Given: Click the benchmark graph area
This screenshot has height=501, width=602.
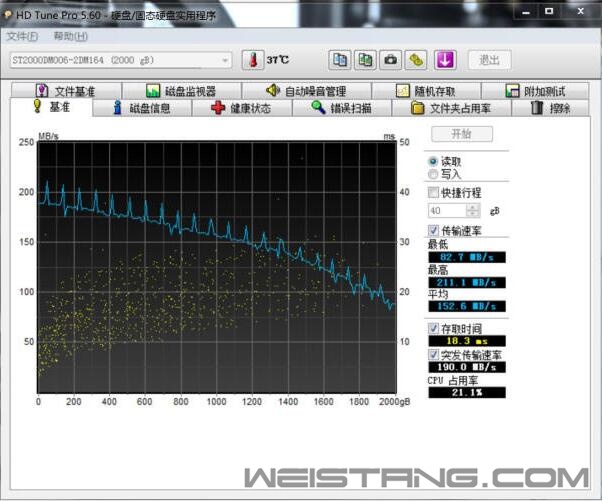Looking at the screenshot, I should 217,267.
